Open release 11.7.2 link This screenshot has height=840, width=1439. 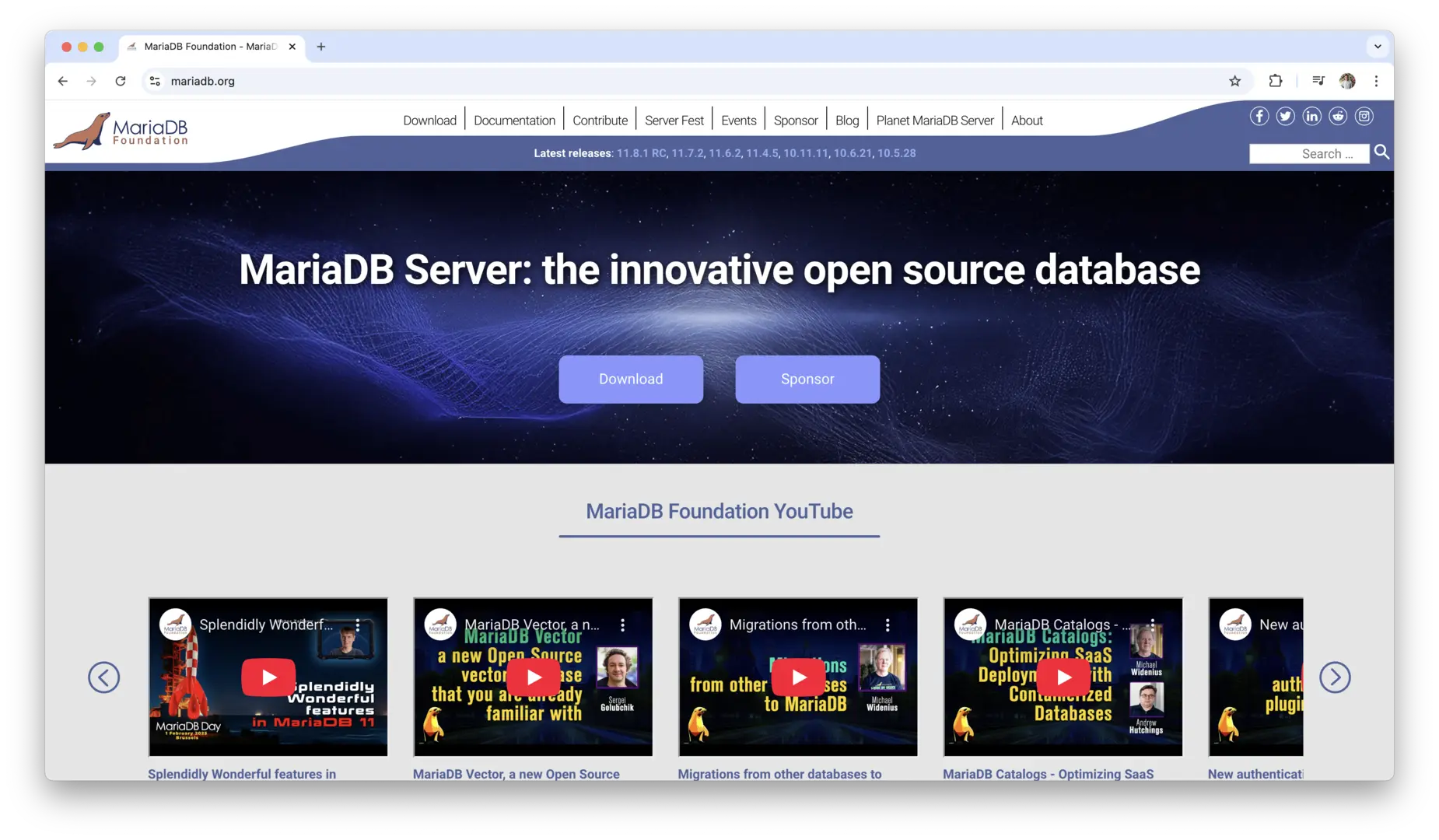click(687, 153)
